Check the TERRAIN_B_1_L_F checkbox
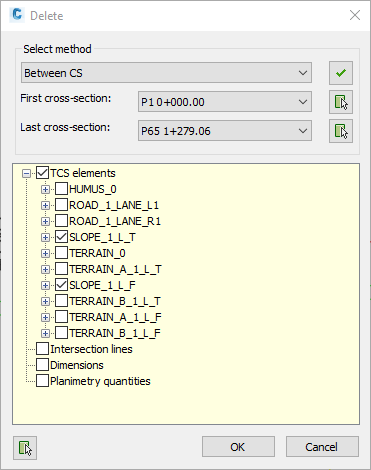This screenshot has height=470, width=371. tap(61, 333)
